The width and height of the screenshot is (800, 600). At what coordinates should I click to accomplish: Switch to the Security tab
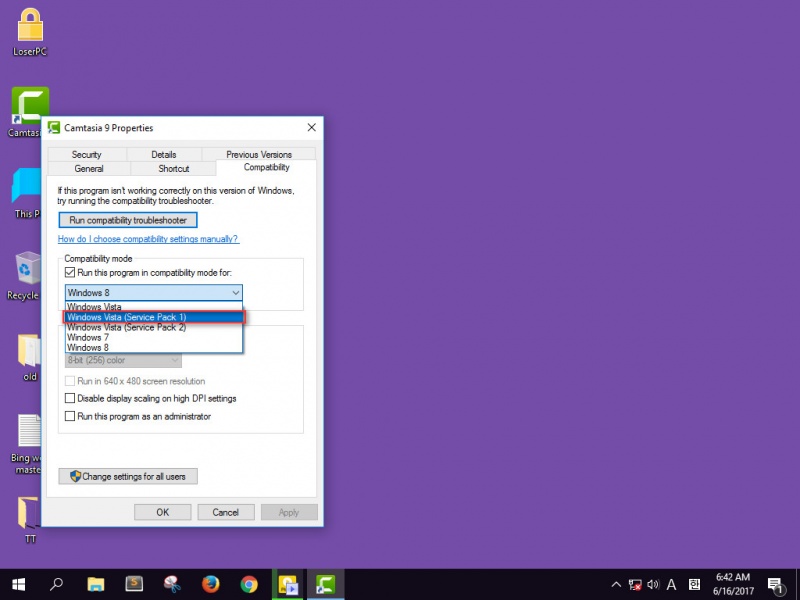pyautogui.click(x=86, y=154)
